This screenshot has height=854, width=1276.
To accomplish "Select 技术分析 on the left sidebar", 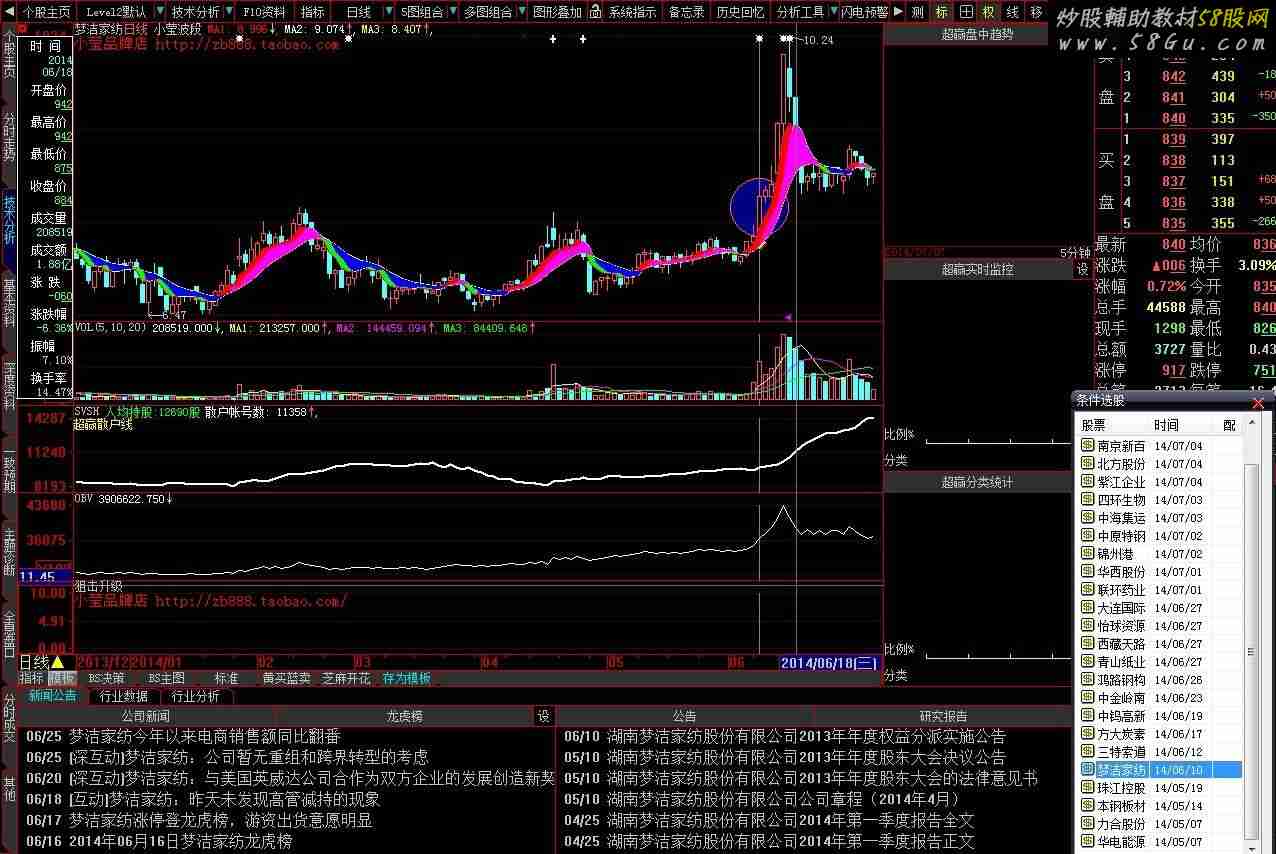I will click(x=9, y=220).
